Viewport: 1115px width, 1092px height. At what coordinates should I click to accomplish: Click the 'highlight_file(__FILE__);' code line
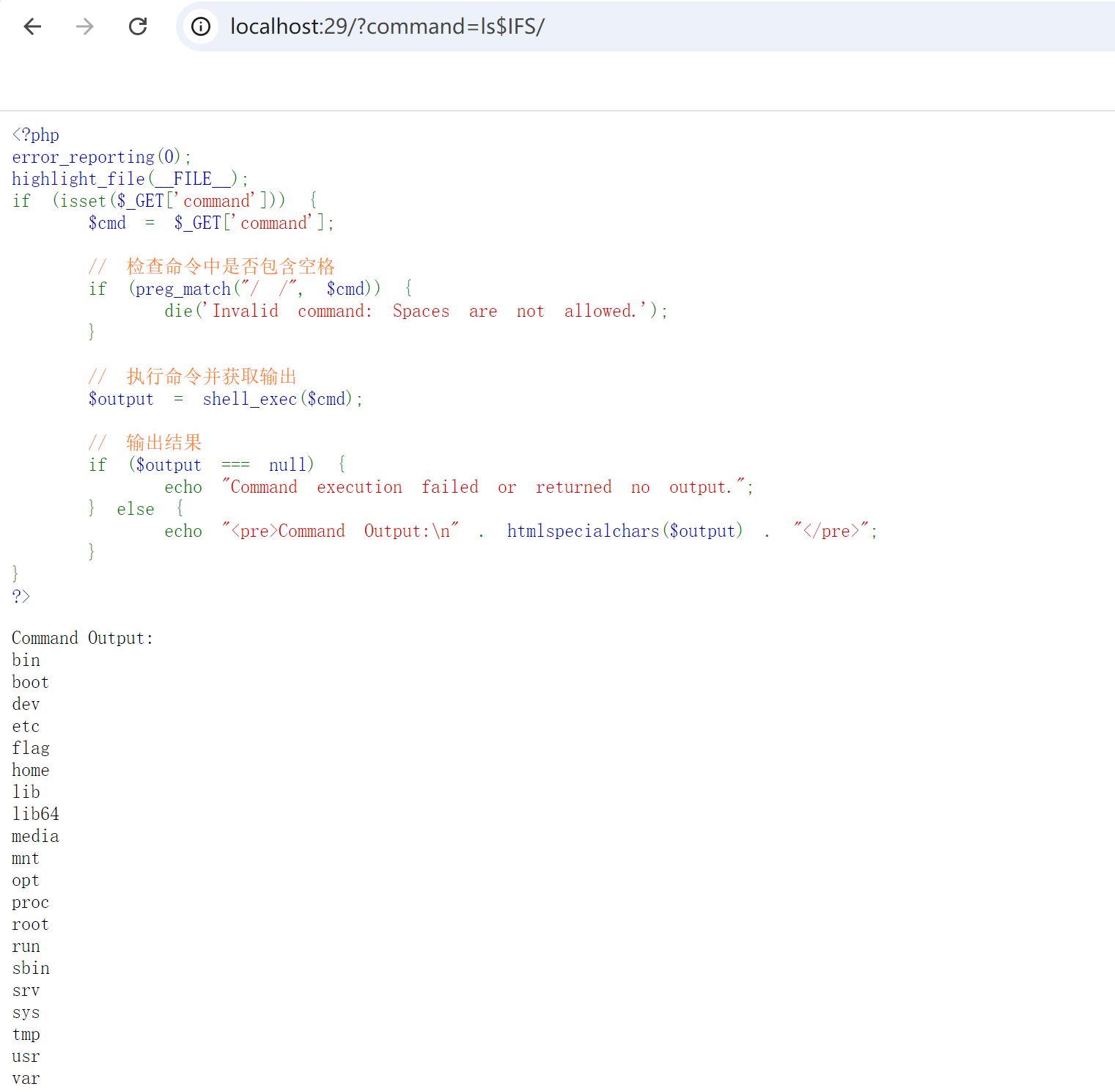(x=130, y=179)
